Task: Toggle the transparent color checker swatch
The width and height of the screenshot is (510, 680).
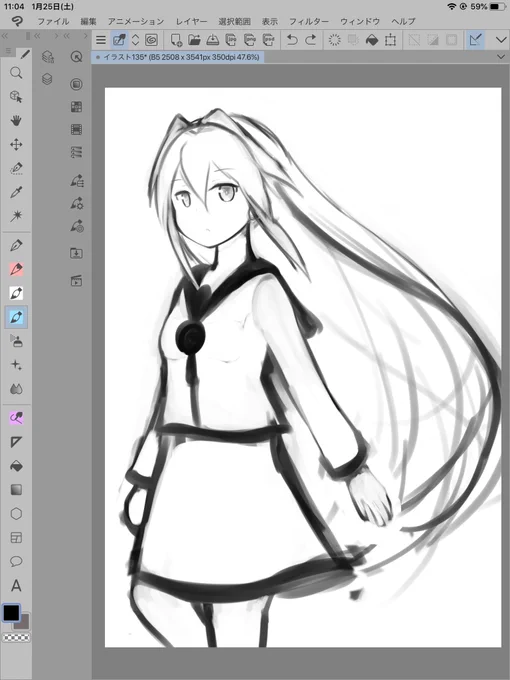Action: pos(16,638)
